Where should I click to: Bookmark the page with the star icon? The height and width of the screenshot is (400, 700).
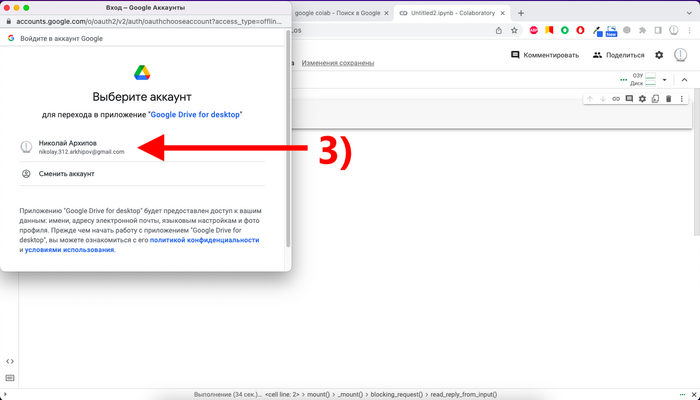coord(514,30)
